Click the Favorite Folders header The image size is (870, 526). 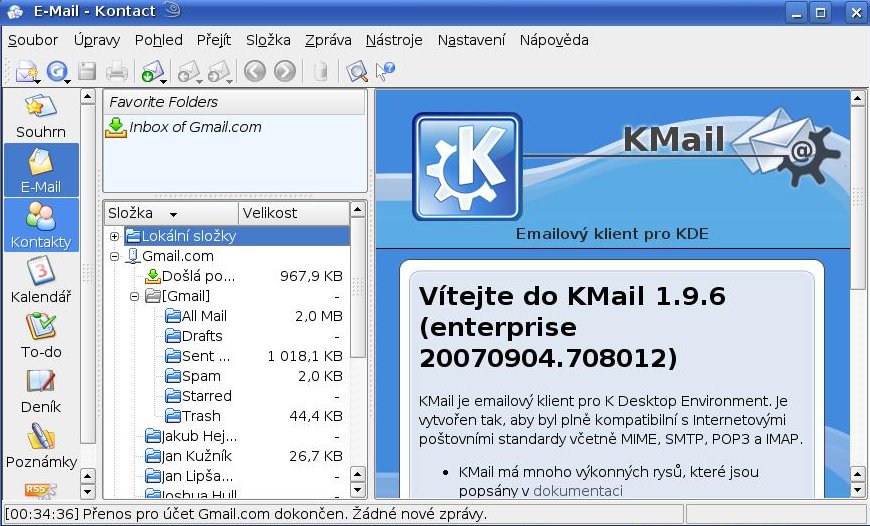click(x=234, y=102)
